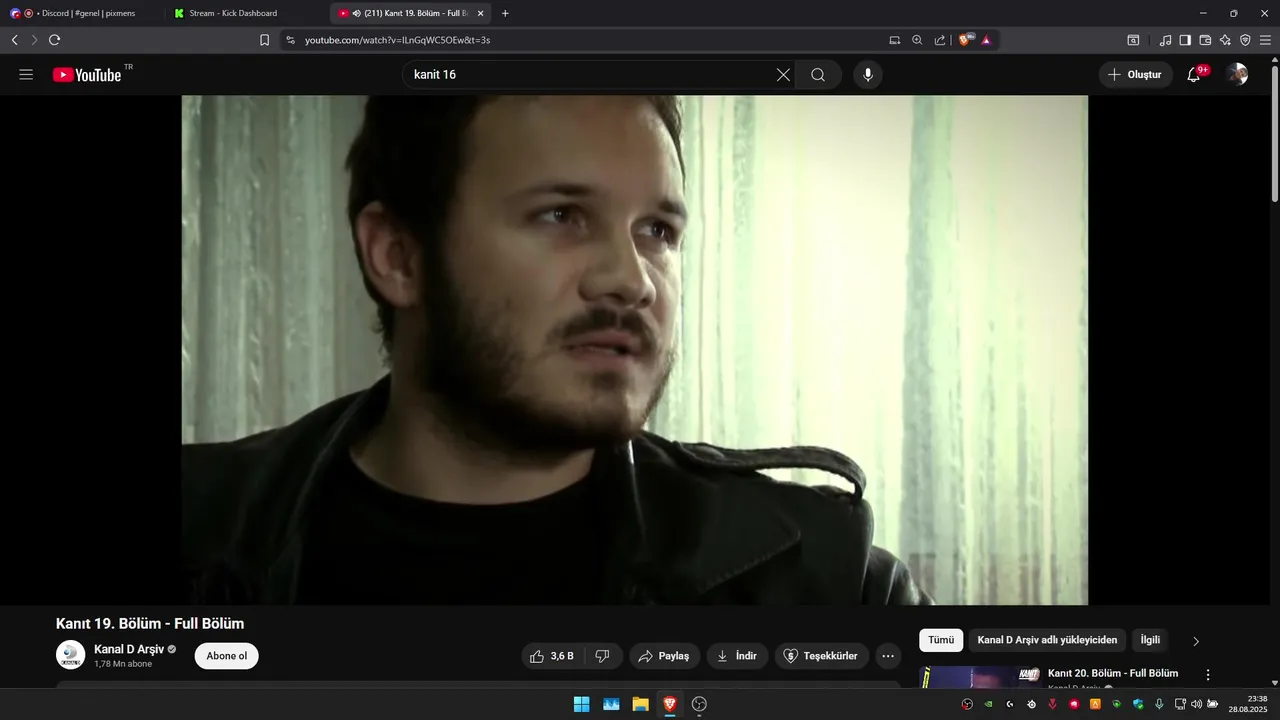Open Brave VPN shield icon
This screenshot has width=1280, height=720.
[1245, 40]
